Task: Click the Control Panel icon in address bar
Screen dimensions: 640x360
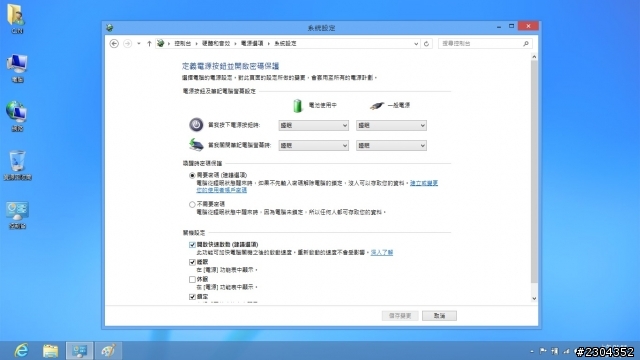Action: click(x=161, y=43)
